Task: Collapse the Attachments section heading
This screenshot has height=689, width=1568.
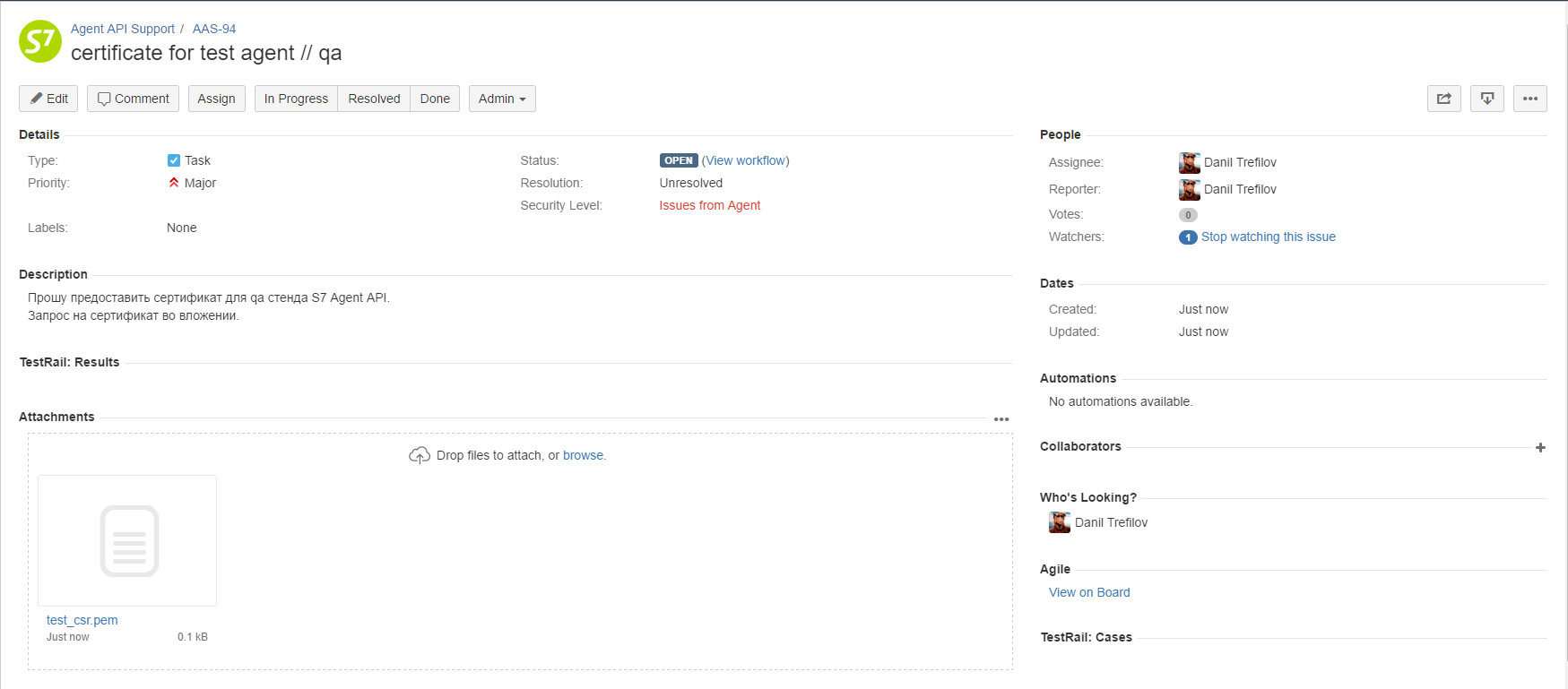Action: [x=56, y=417]
